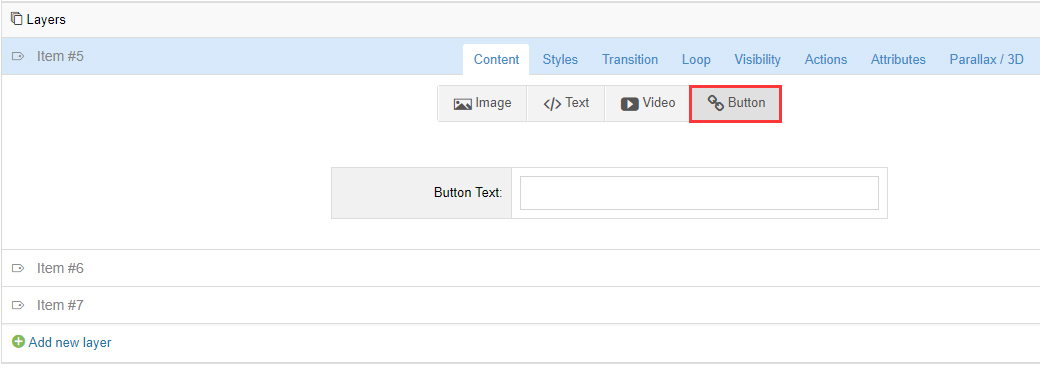Screen dimensions: 1040x378
Task: Choose the Video content type
Action: tap(647, 103)
